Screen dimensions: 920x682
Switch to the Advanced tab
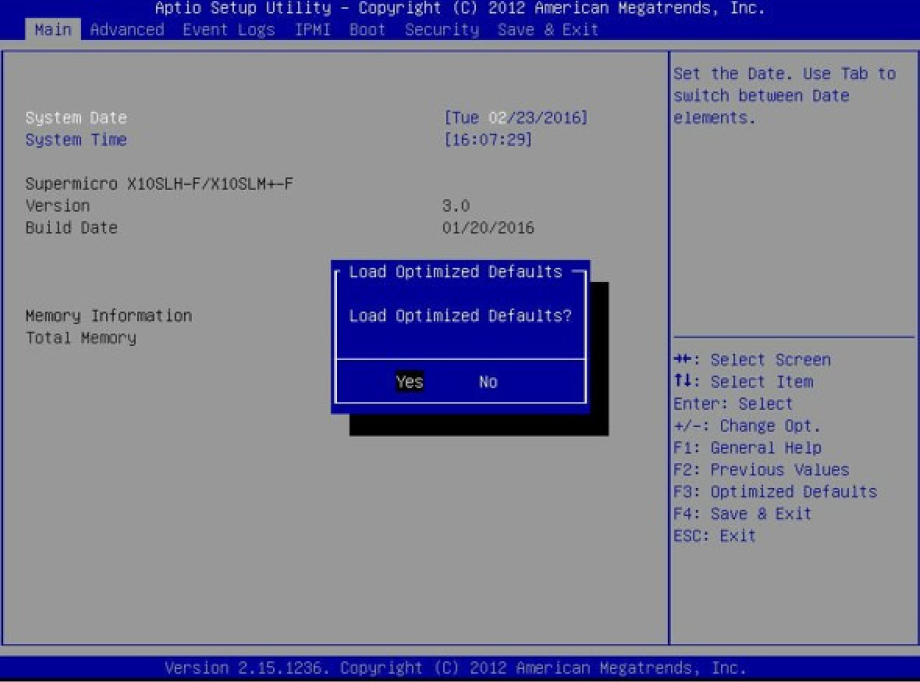tap(127, 29)
